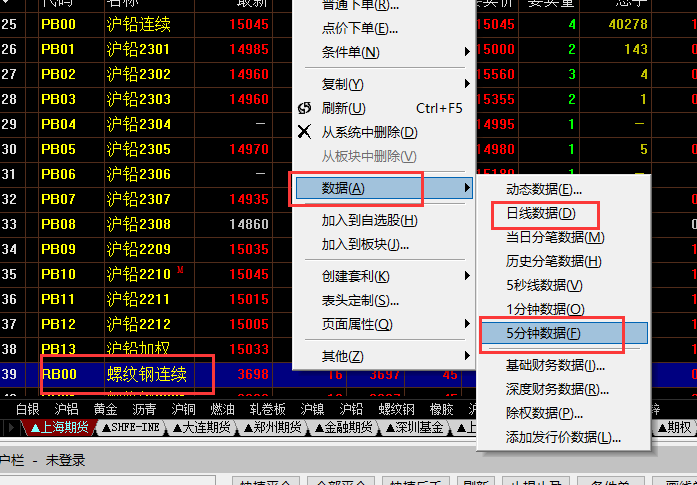The image size is (697, 485).
Task: Jump to the 沥青 product tab
Action: 144,409
